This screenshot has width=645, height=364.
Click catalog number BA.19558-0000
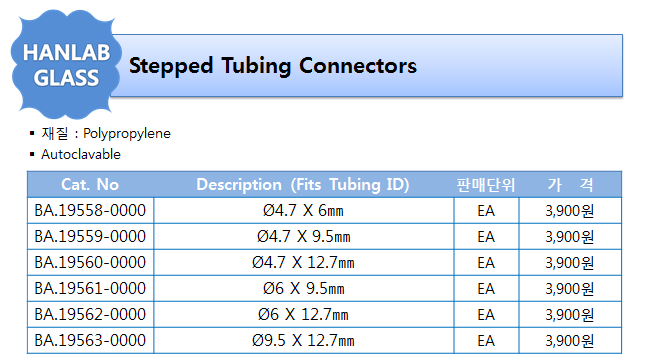coord(90,211)
